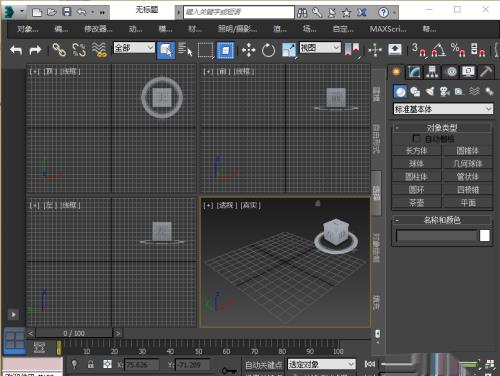The width and height of the screenshot is (500, 376).
Task: Open help with the question mark icon
Action: click(x=383, y=13)
